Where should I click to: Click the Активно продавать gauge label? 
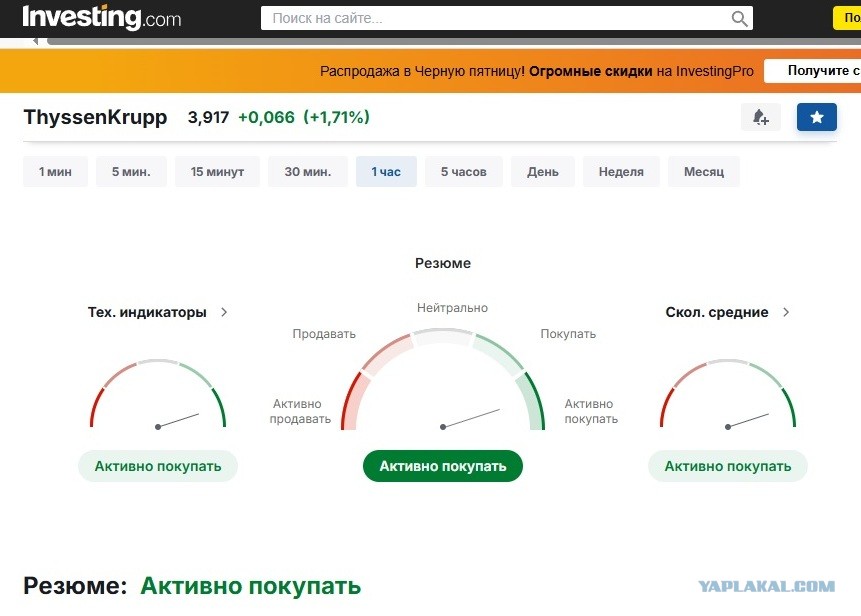coord(300,411)
